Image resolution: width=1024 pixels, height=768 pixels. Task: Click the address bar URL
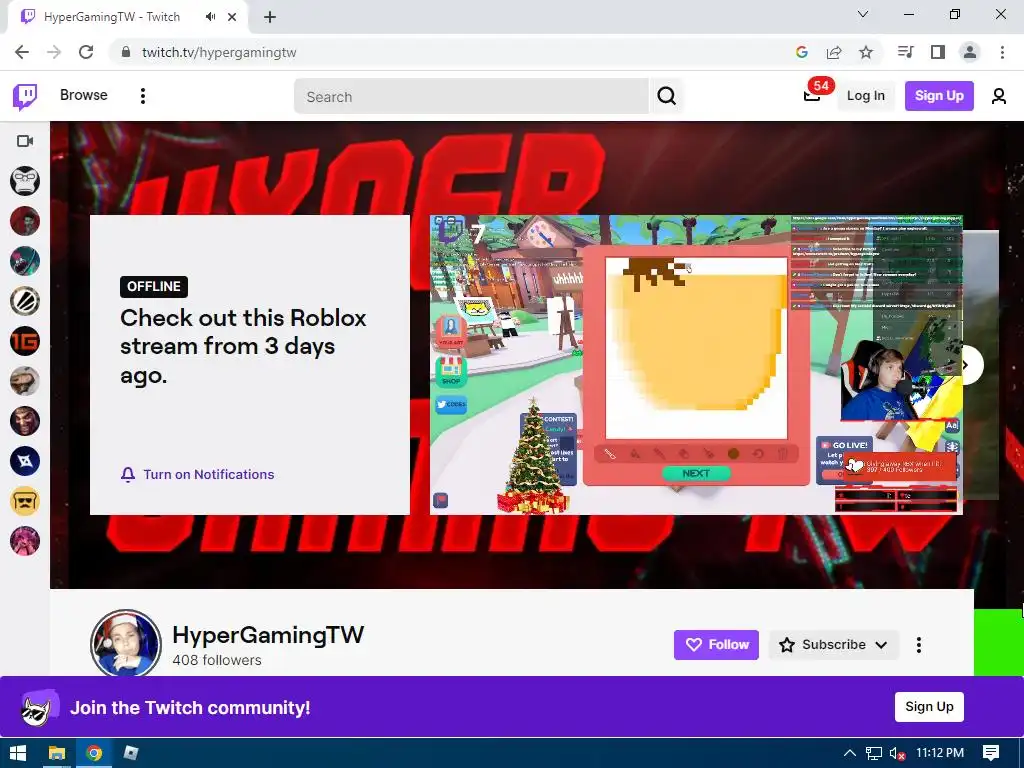(x=219, y=52)
